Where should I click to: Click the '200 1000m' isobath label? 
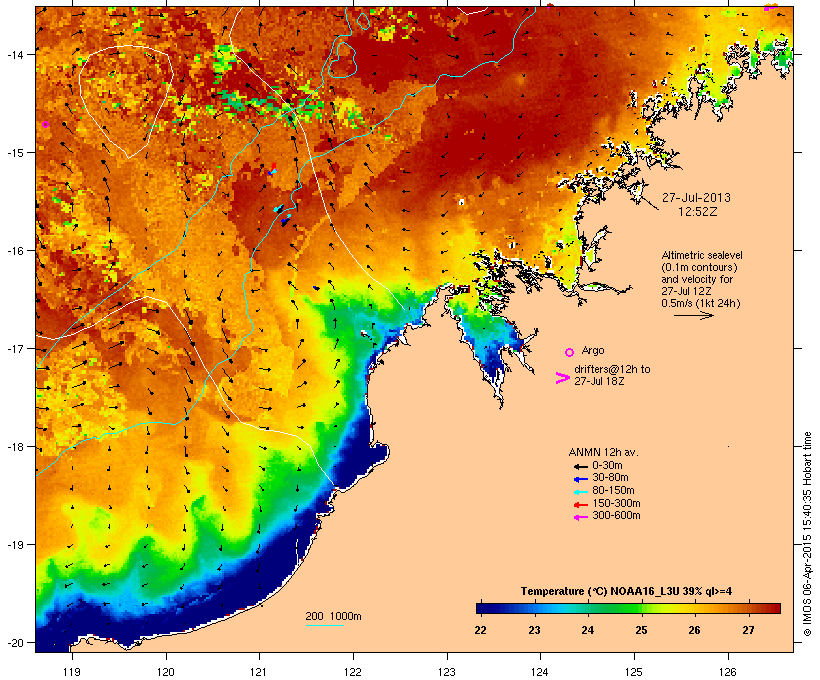coord(333,616)
